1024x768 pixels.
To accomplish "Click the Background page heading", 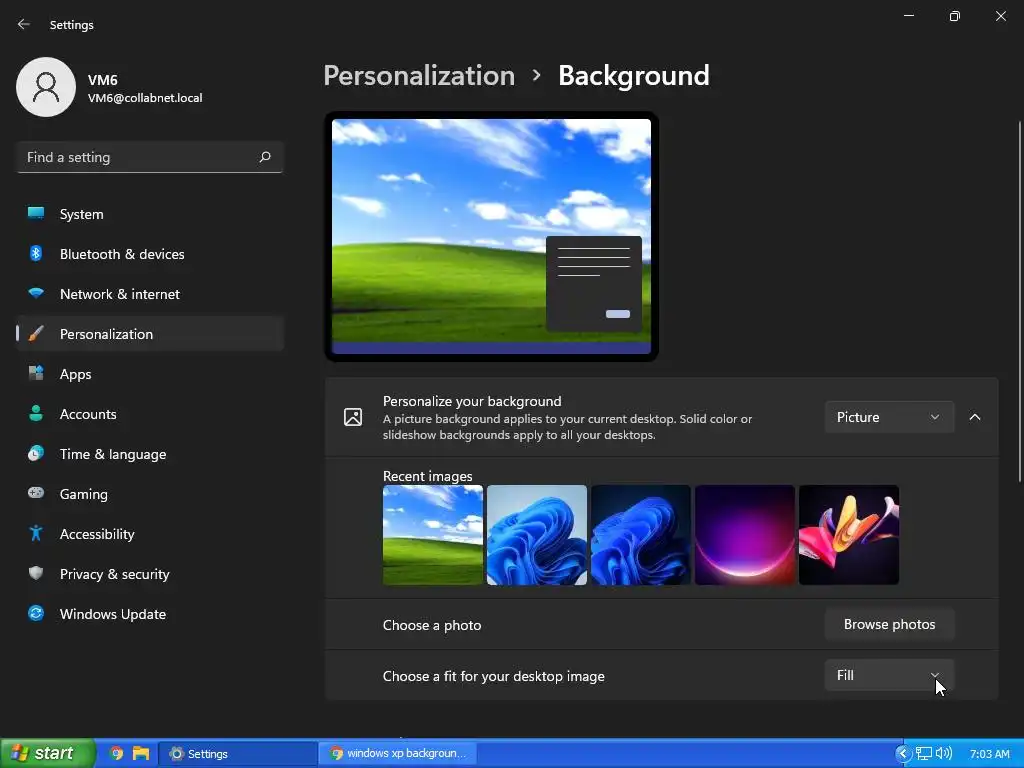I will 633,76.
